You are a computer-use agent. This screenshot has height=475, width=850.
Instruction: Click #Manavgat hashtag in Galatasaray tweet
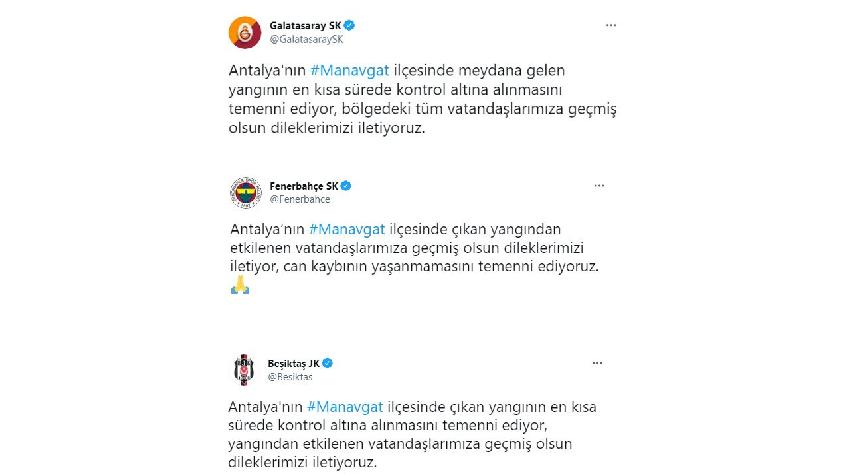pos(350,70)
